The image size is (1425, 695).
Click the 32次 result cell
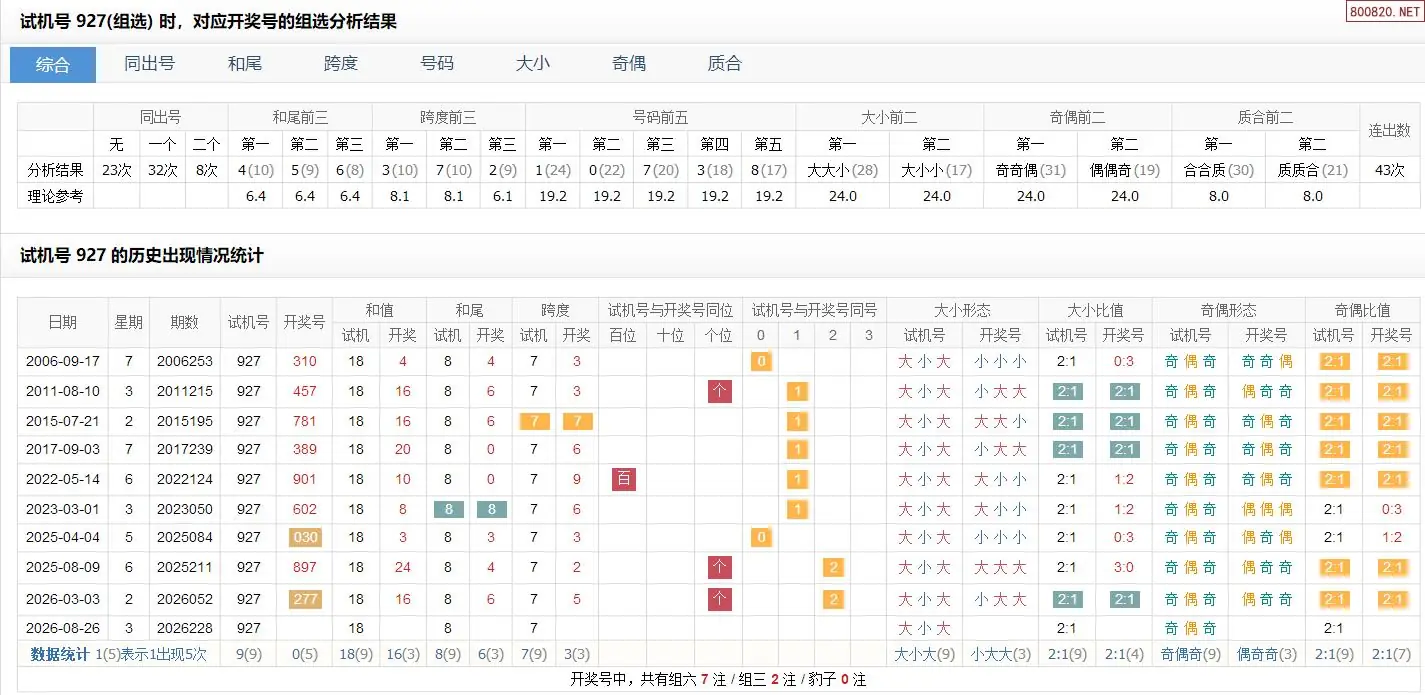coord(162,170)
